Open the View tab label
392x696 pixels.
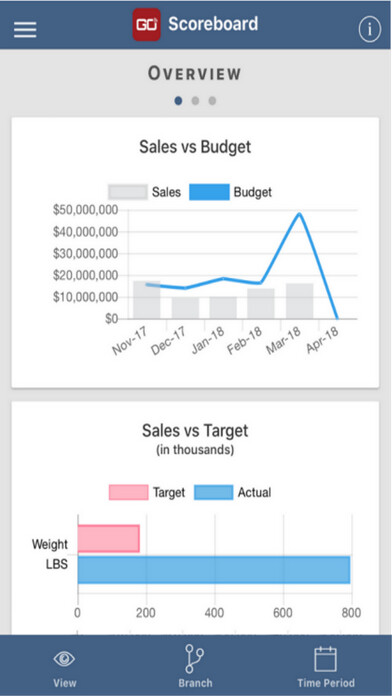coord(65,683)
